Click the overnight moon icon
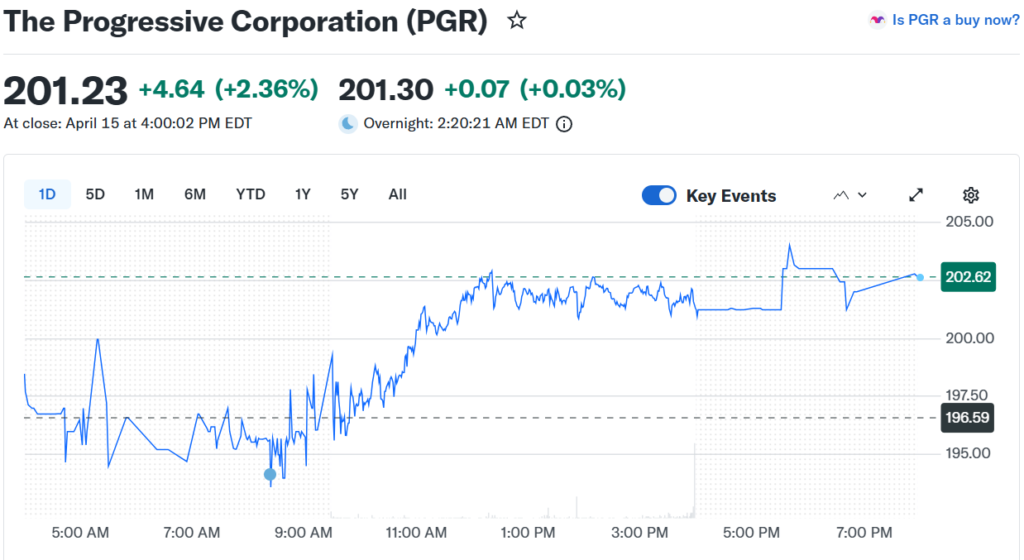Image resolution: width=1024 pixels, height=560 pixels. (x=348, y=124)
